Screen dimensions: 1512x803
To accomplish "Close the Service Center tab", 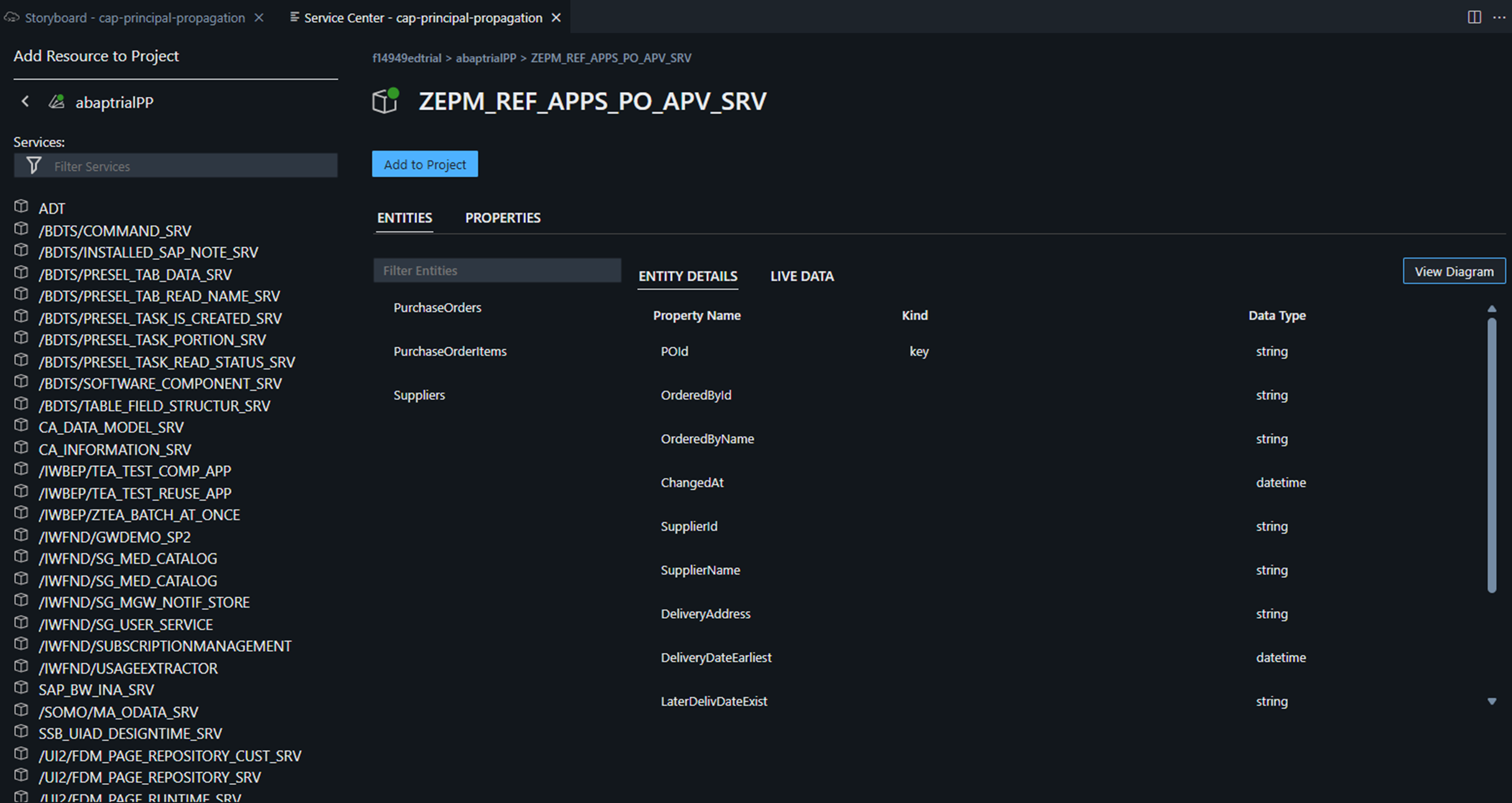I will click(556, 18).
